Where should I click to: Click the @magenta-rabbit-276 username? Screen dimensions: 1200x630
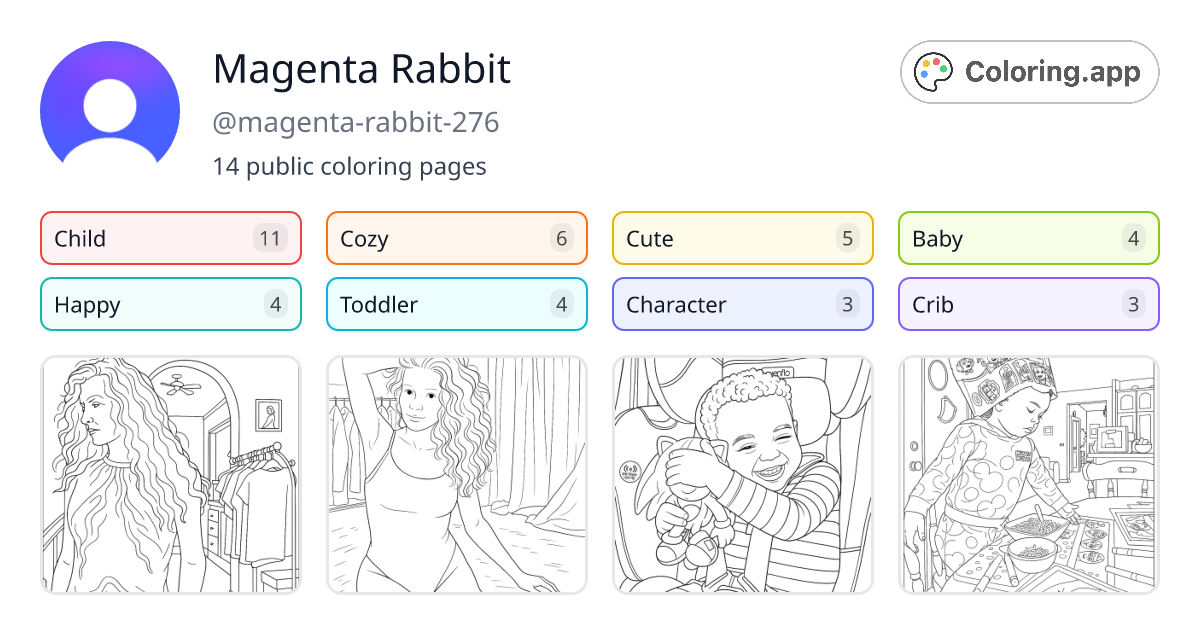356,122
